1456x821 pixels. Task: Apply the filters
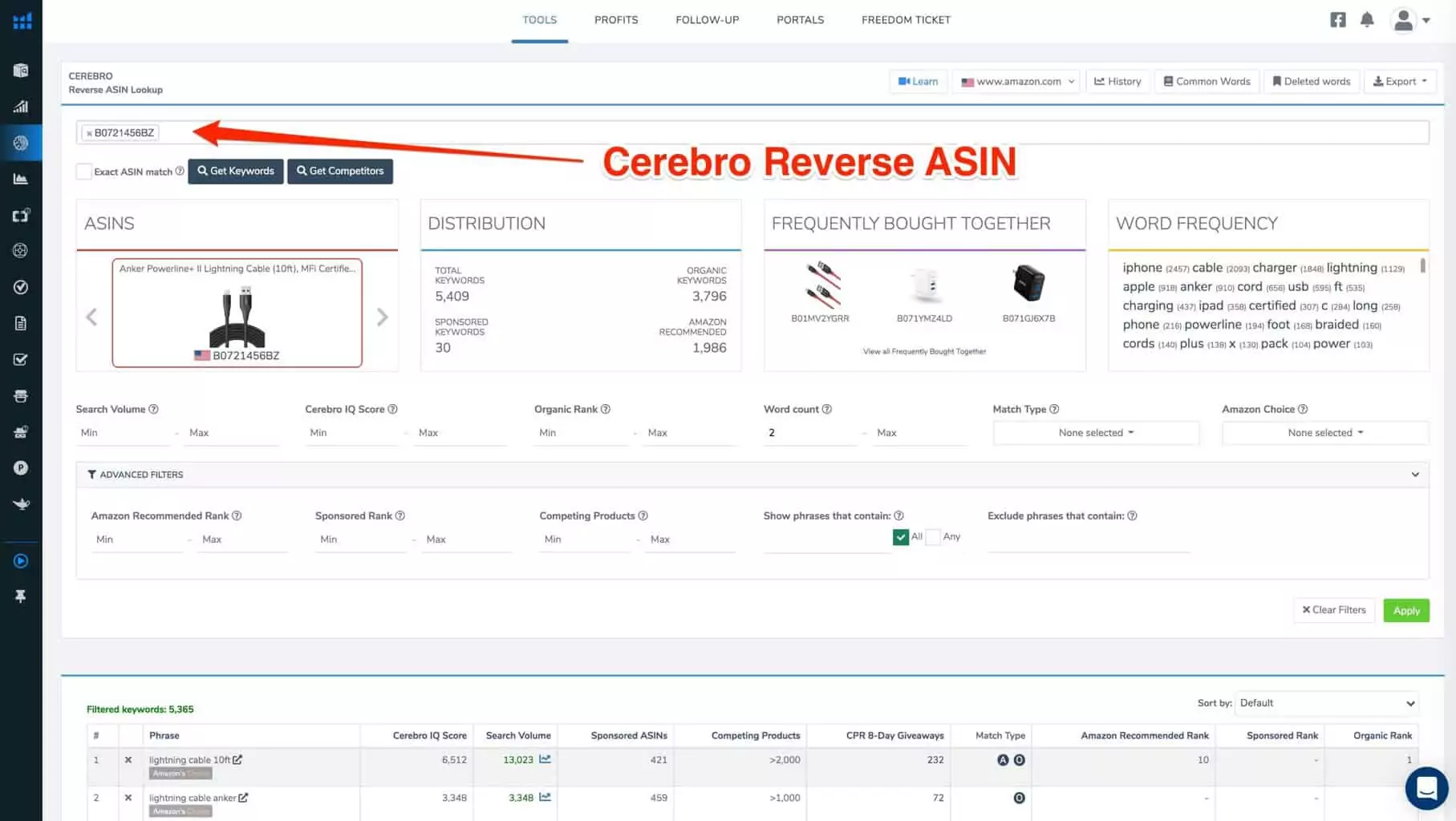coord(1406,611)
